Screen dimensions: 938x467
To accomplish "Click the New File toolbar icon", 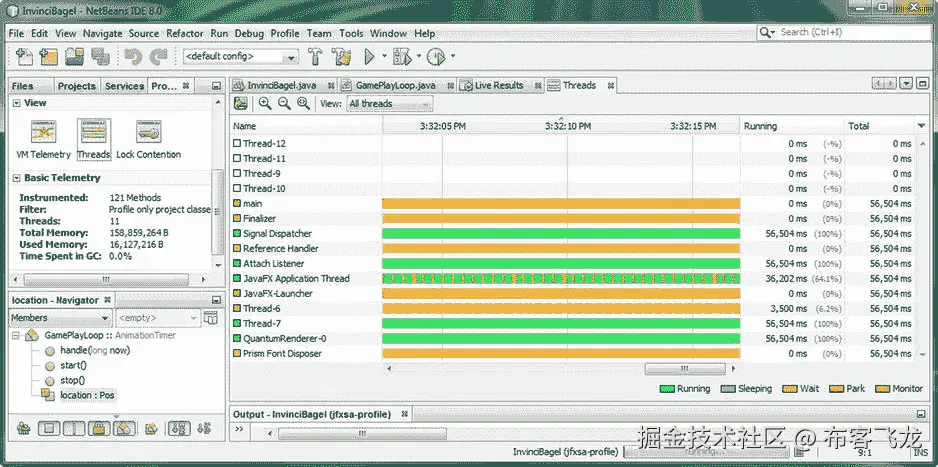I will (x=24, y=57).
